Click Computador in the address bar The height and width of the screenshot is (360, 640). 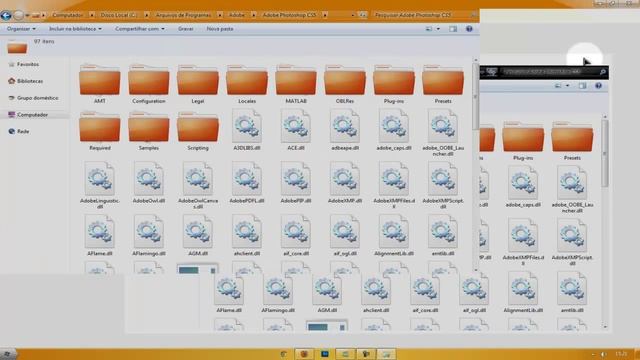click(68, 15)
